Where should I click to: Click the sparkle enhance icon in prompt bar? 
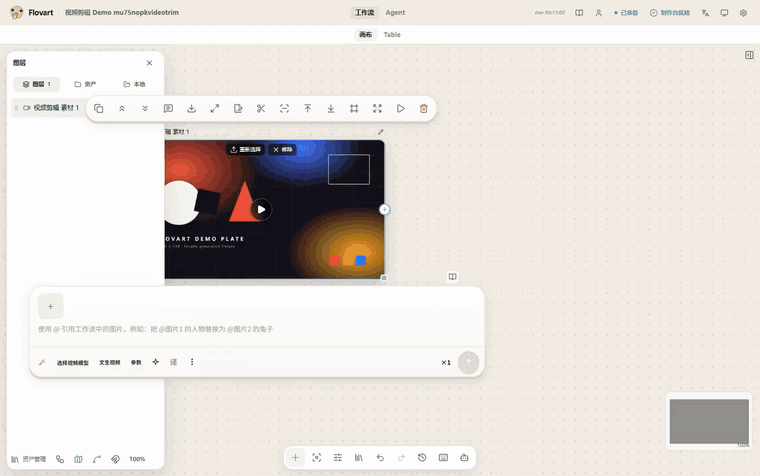pyautogui.click(x=156, y=362)
